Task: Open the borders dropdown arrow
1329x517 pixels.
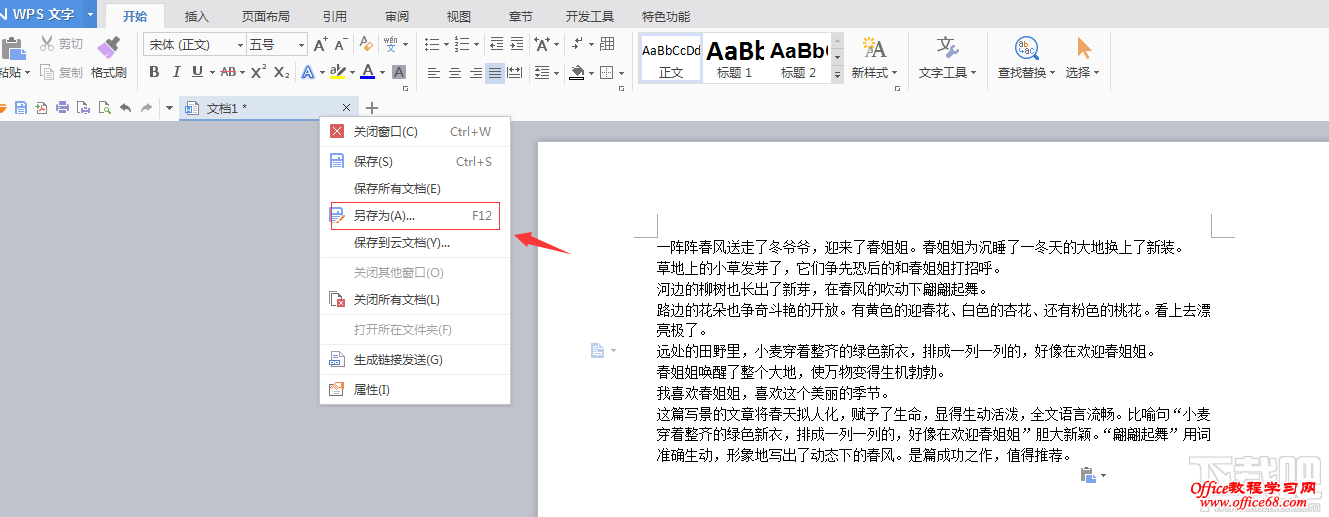Action: coord(623,72)
